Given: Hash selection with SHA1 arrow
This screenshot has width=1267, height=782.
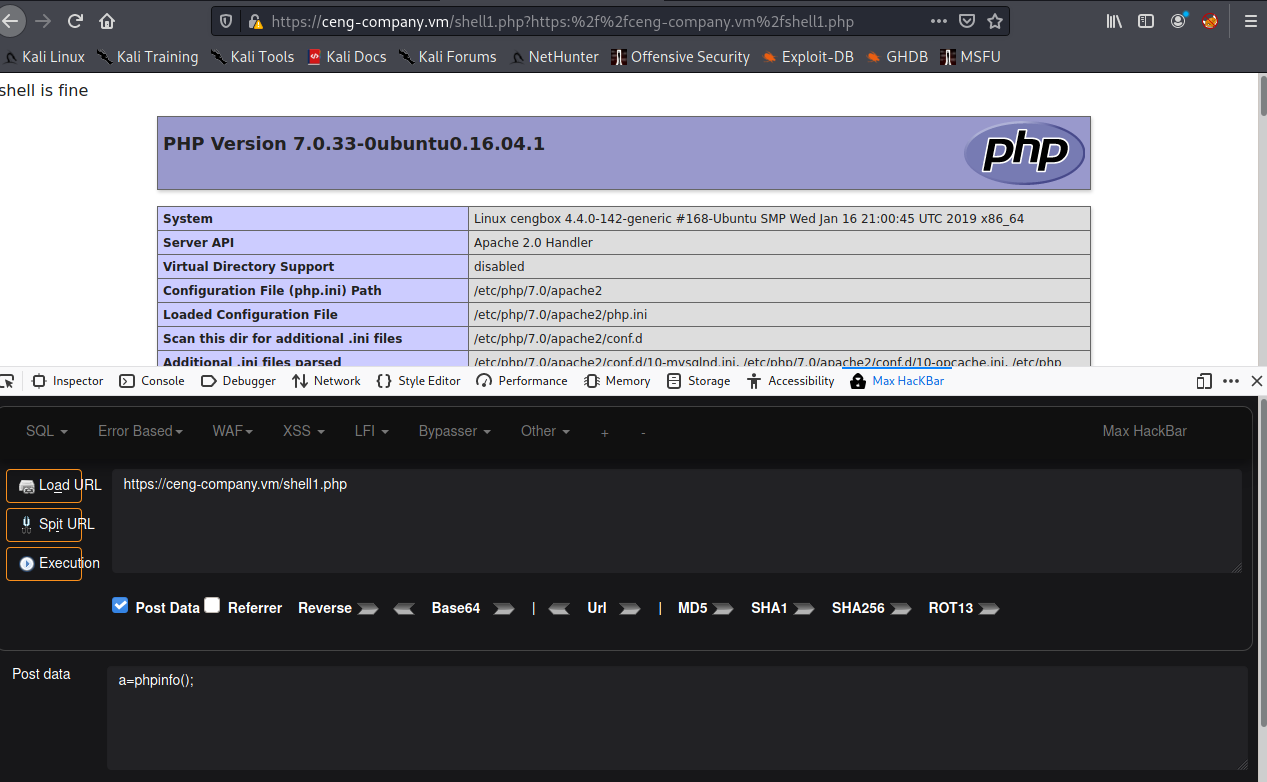Looking at the screenshot, I should pyautogui.click(x=806, y=608).
